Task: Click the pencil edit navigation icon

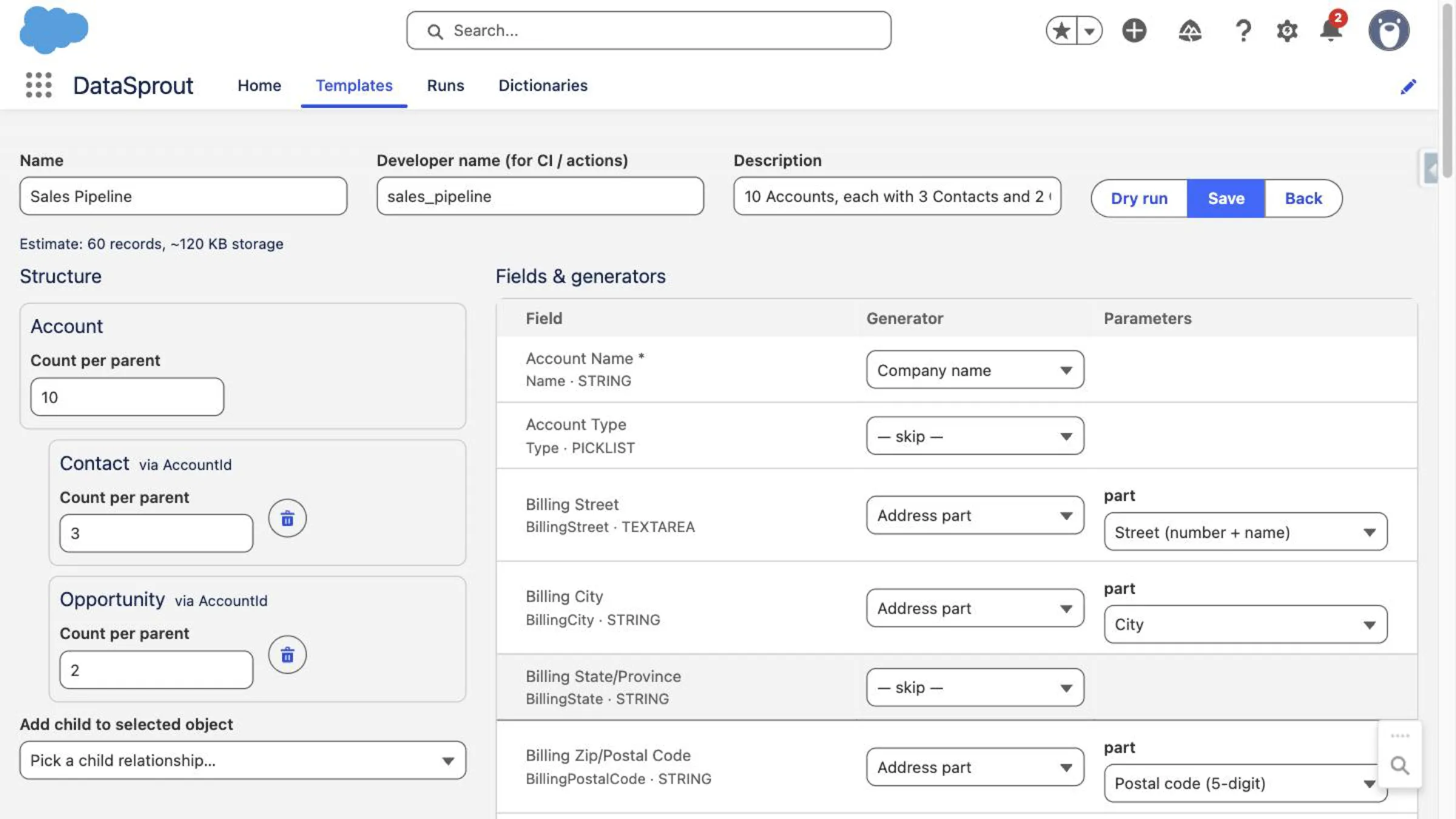Action: click(1408, 86)
